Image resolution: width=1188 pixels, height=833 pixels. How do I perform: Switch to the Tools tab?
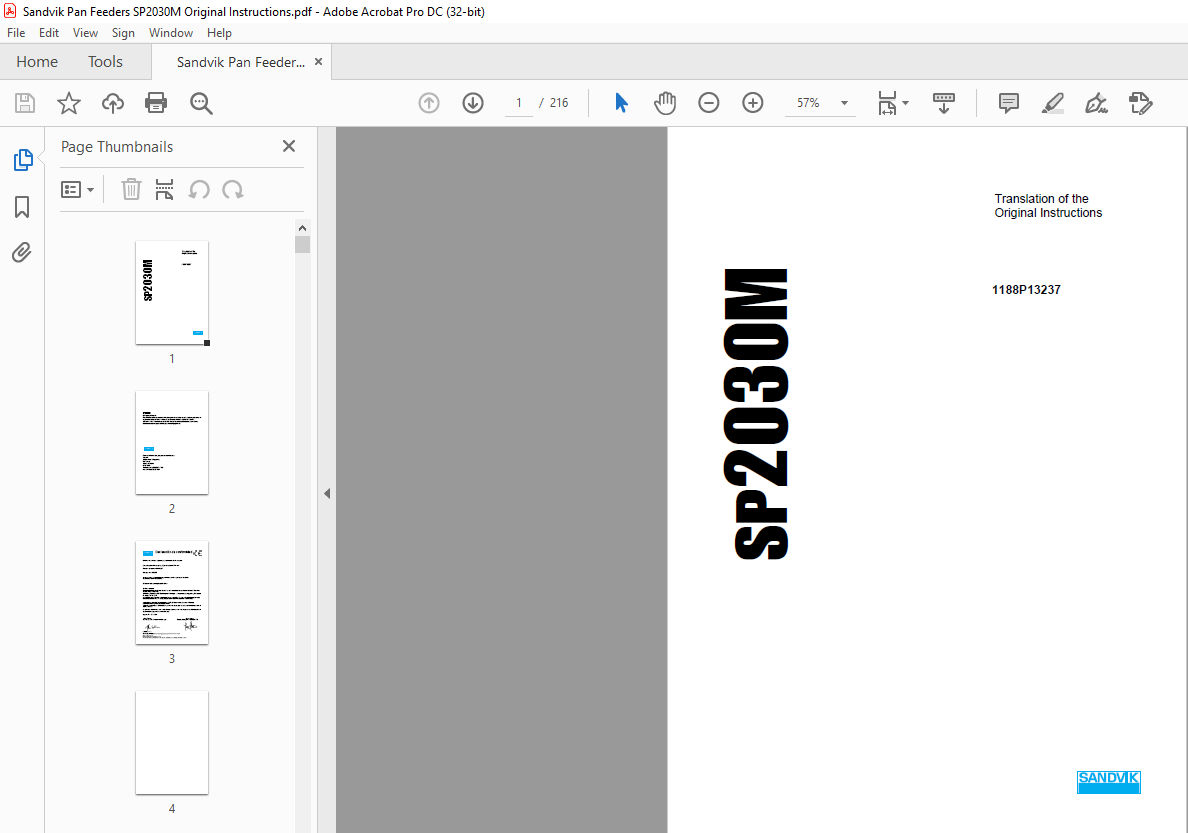coord(105,62)
